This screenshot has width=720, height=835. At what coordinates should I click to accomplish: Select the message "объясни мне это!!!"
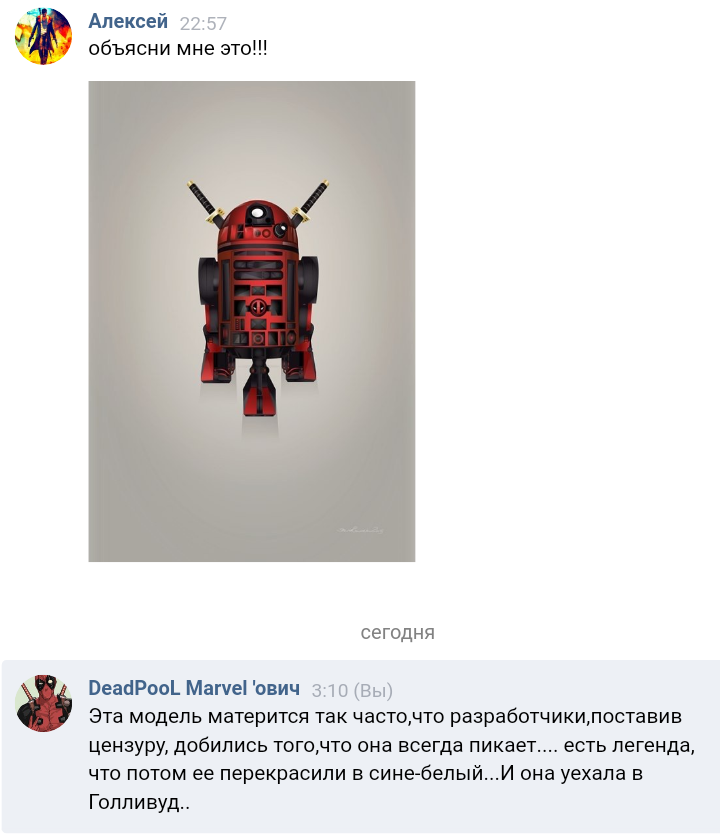click(178, 48)
